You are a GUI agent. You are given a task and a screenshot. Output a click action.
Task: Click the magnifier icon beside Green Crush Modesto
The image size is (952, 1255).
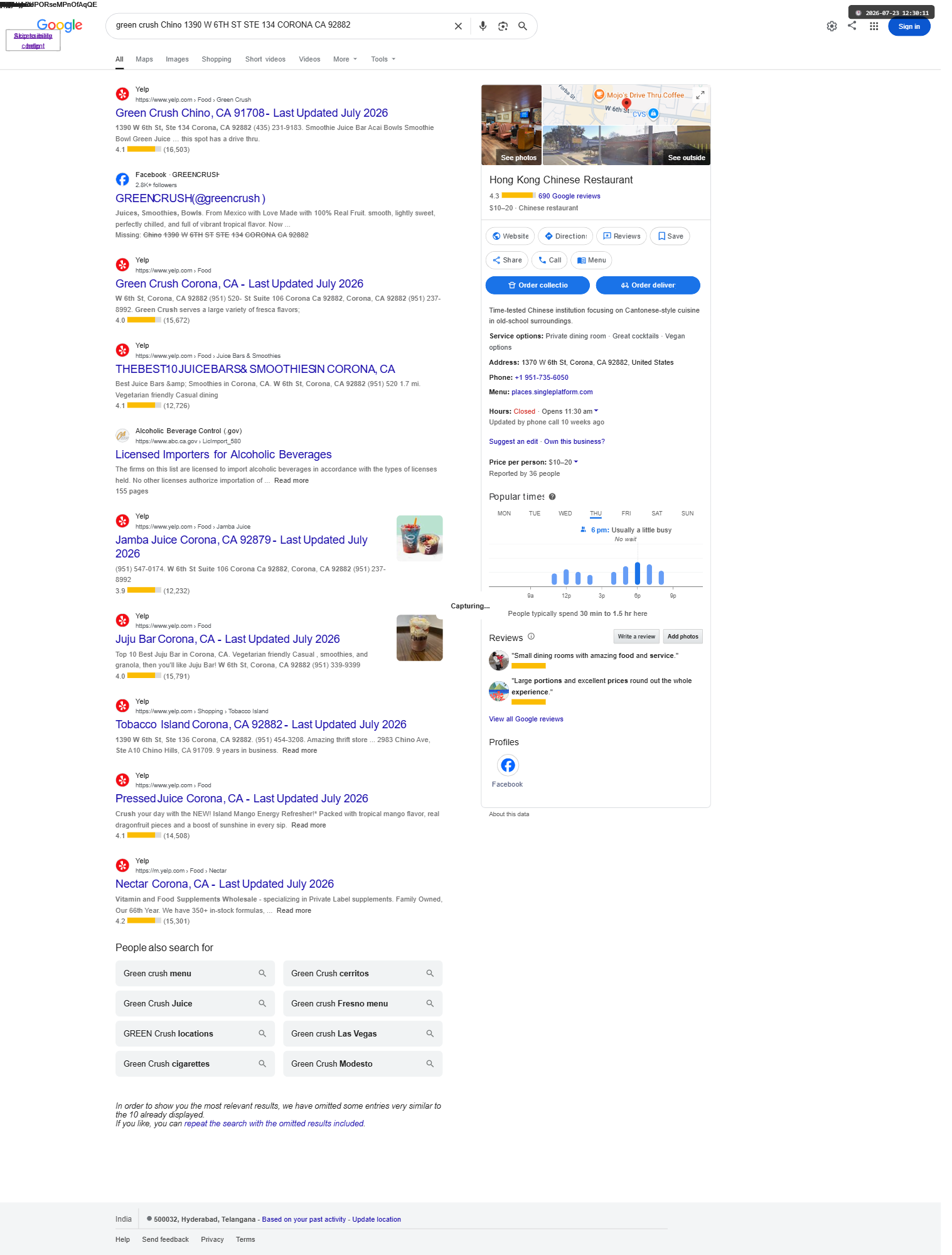[x=430, y=1064]
